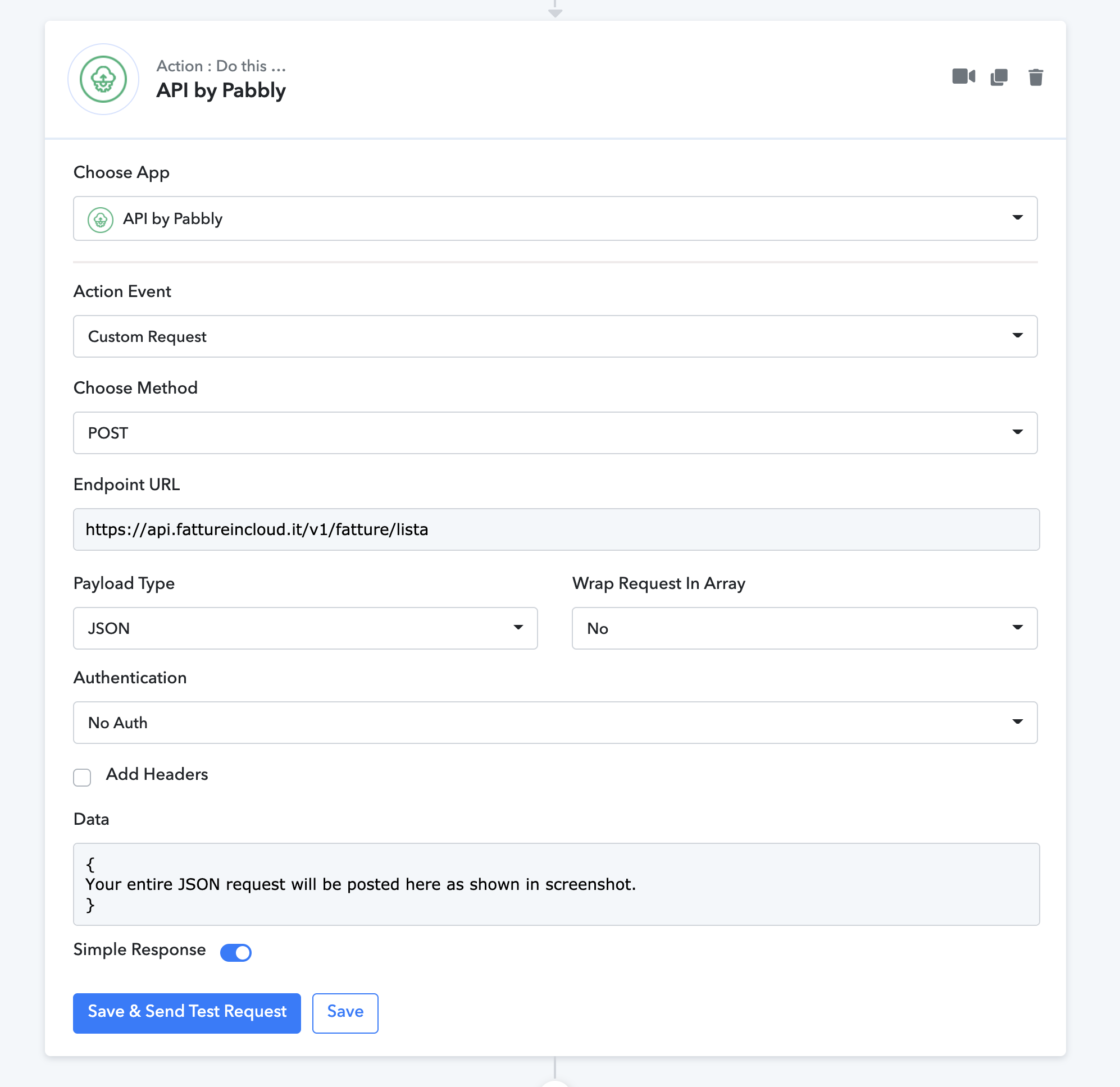Open the Wrap Request In Array dropdown
The width and height of the screenshot is (1120, 1087).
click(x=804, y=628)
